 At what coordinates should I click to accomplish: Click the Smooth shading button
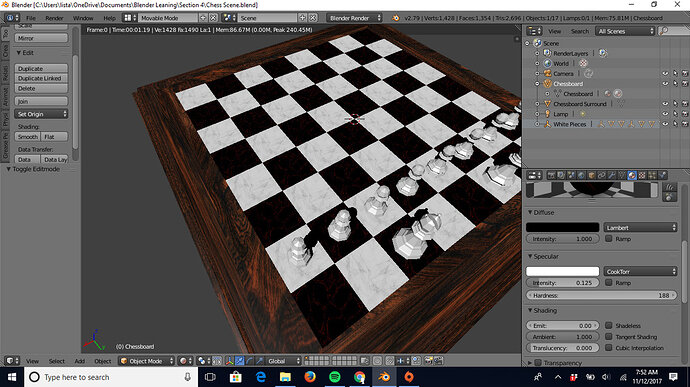[x=27, y=137]
